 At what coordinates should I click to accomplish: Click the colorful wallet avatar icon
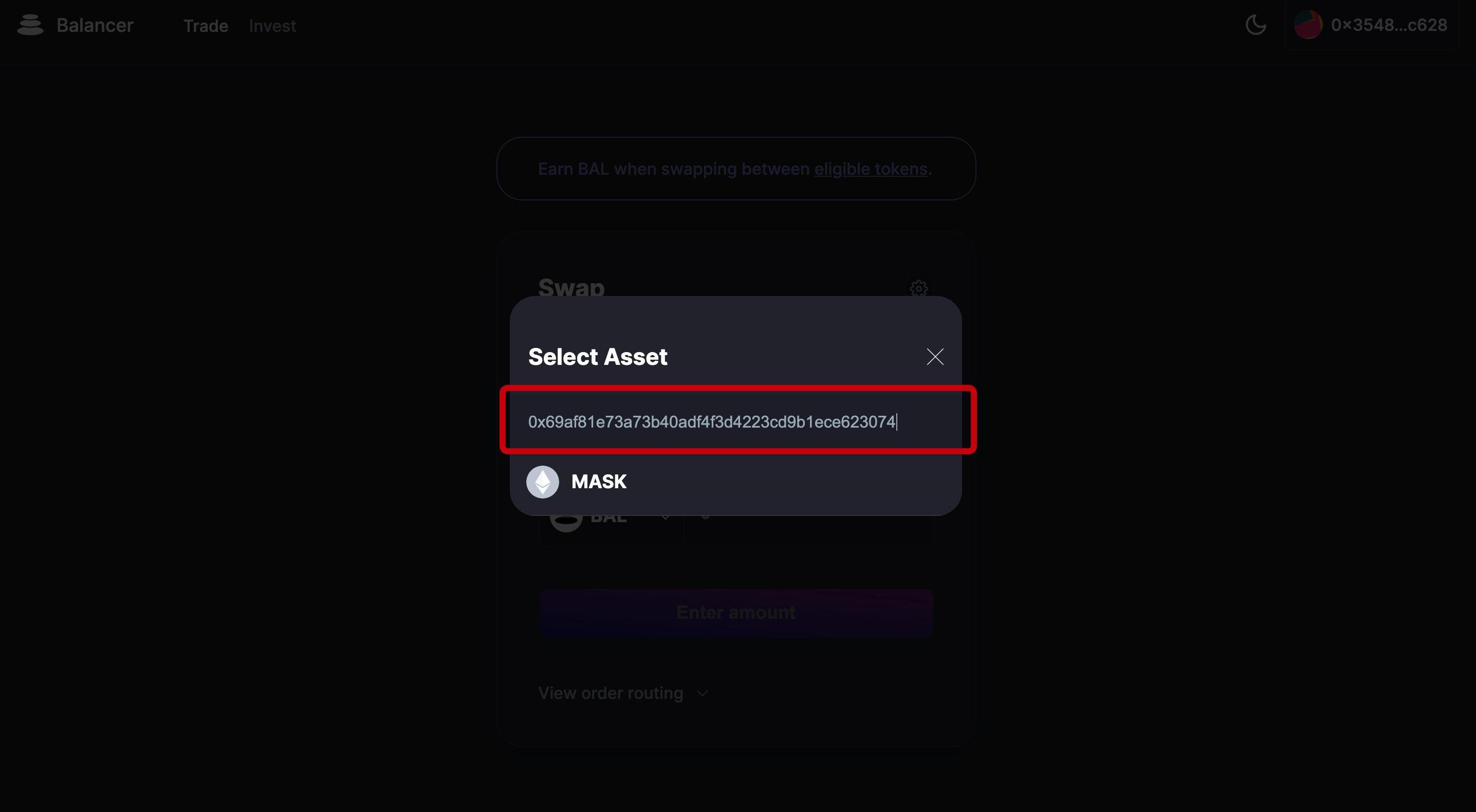tap(1307, 25)
